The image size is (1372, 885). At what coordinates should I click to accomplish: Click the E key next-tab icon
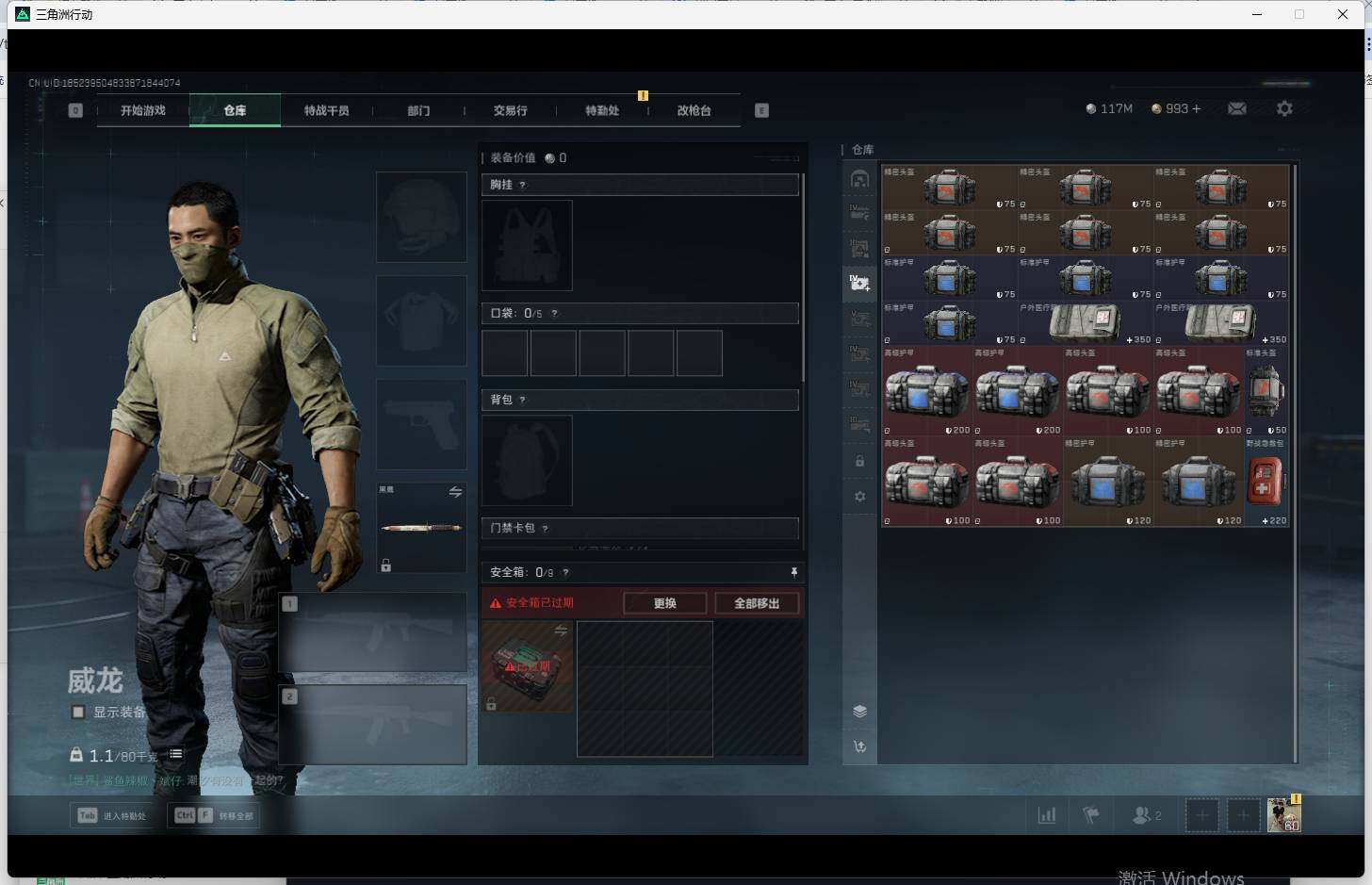761,110
